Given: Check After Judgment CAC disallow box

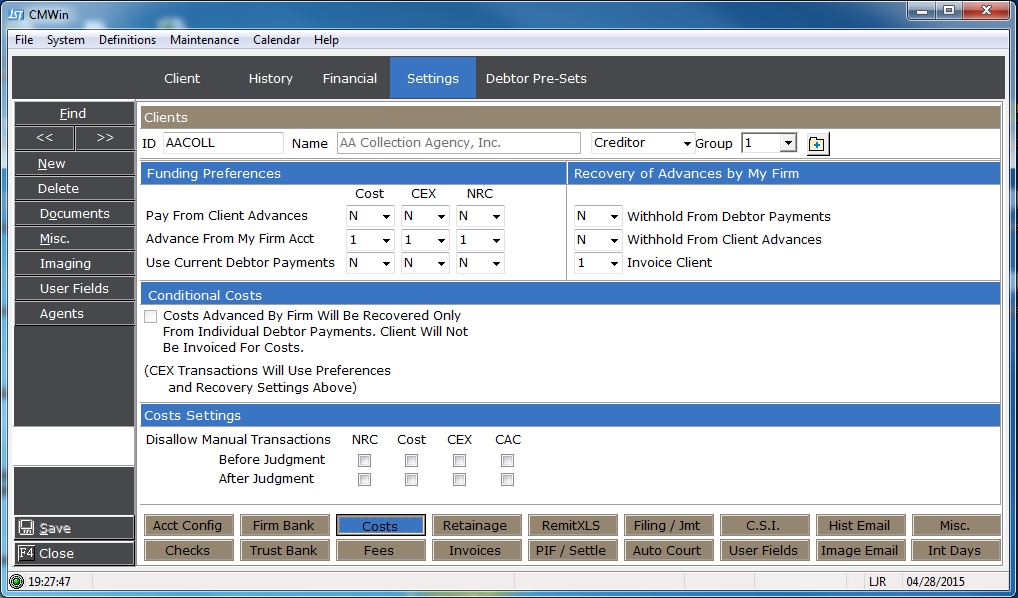Looking at the screenshot, I should tap(507, 480).
